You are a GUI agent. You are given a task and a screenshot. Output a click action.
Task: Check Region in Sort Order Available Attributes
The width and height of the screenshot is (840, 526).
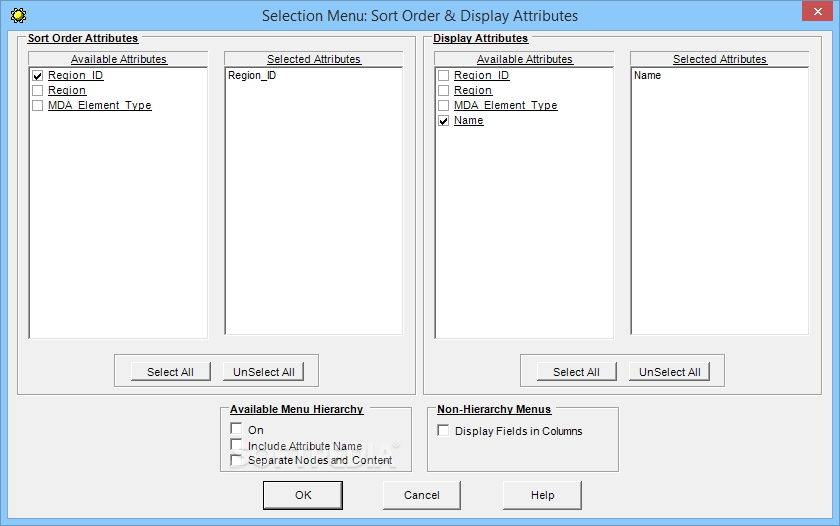[38, 91]
